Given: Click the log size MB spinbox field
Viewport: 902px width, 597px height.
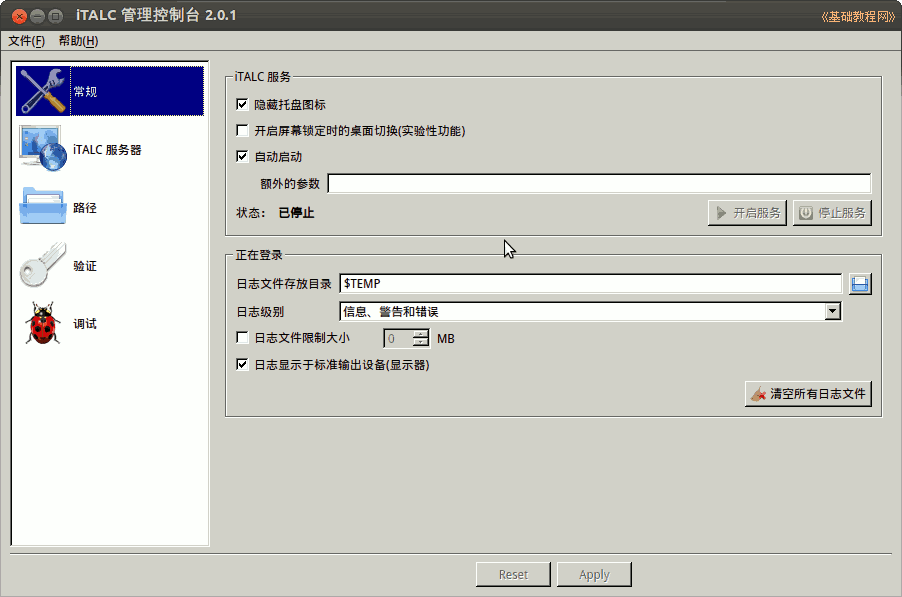Looking at the screenshot, I should 406,338.
